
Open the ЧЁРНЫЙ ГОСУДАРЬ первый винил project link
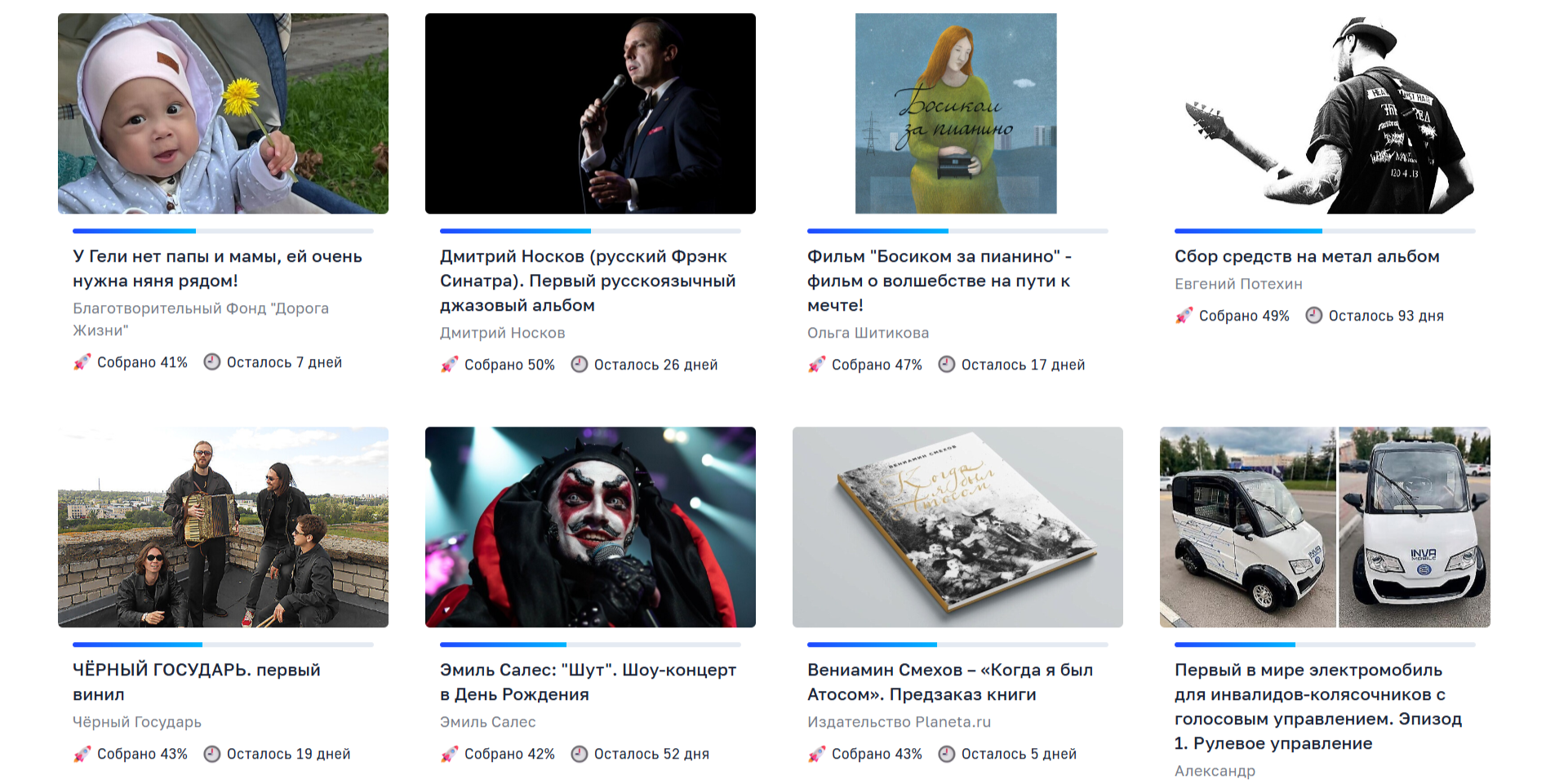[197, 682]
